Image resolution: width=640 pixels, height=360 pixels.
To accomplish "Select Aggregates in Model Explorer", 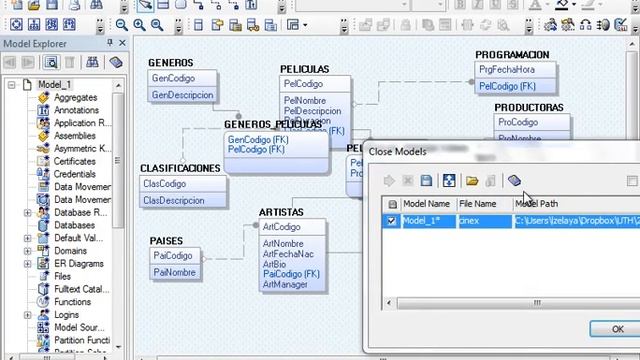I will [76, 98].
